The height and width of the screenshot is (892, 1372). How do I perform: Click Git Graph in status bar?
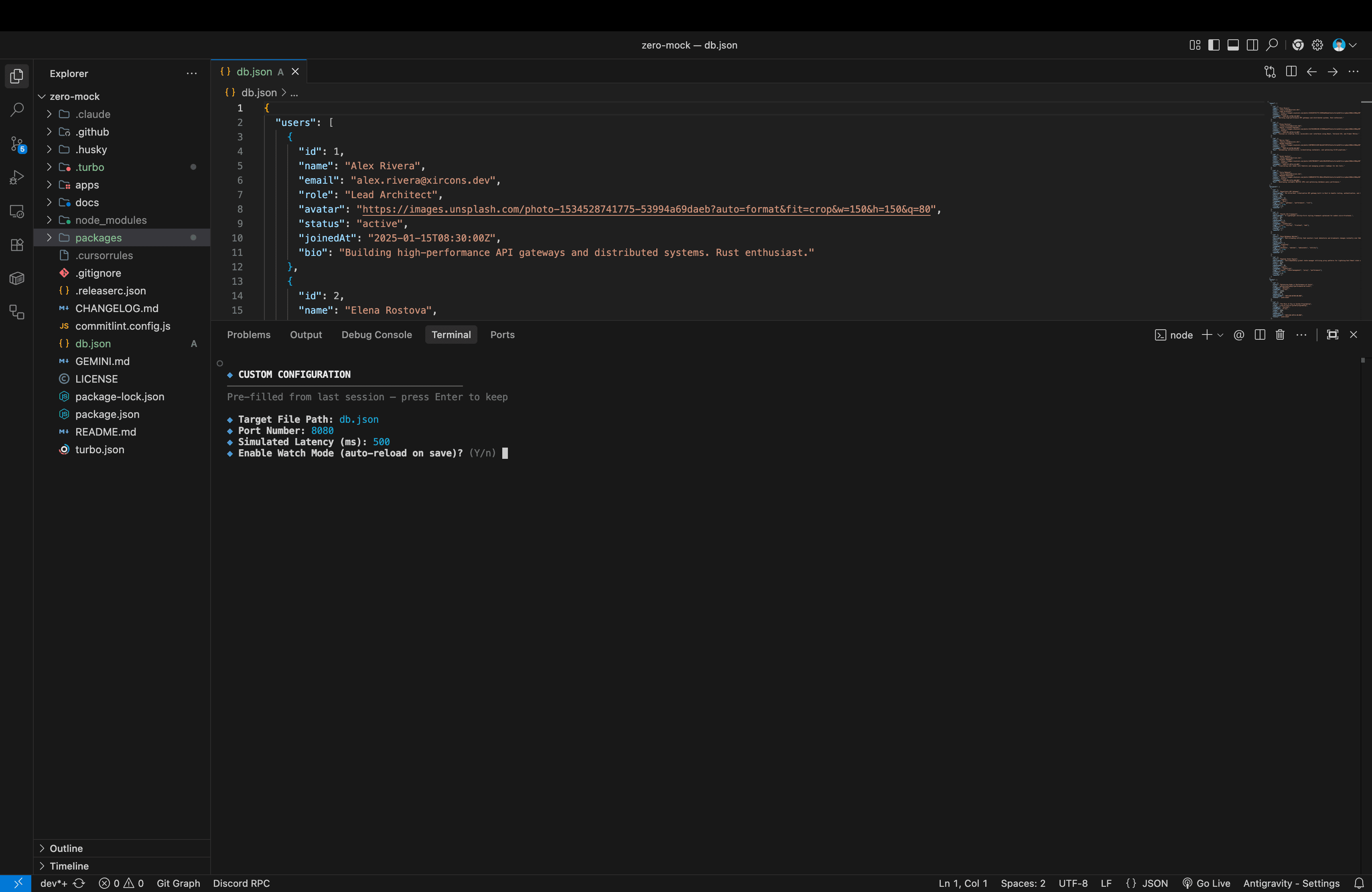[178, 883]
